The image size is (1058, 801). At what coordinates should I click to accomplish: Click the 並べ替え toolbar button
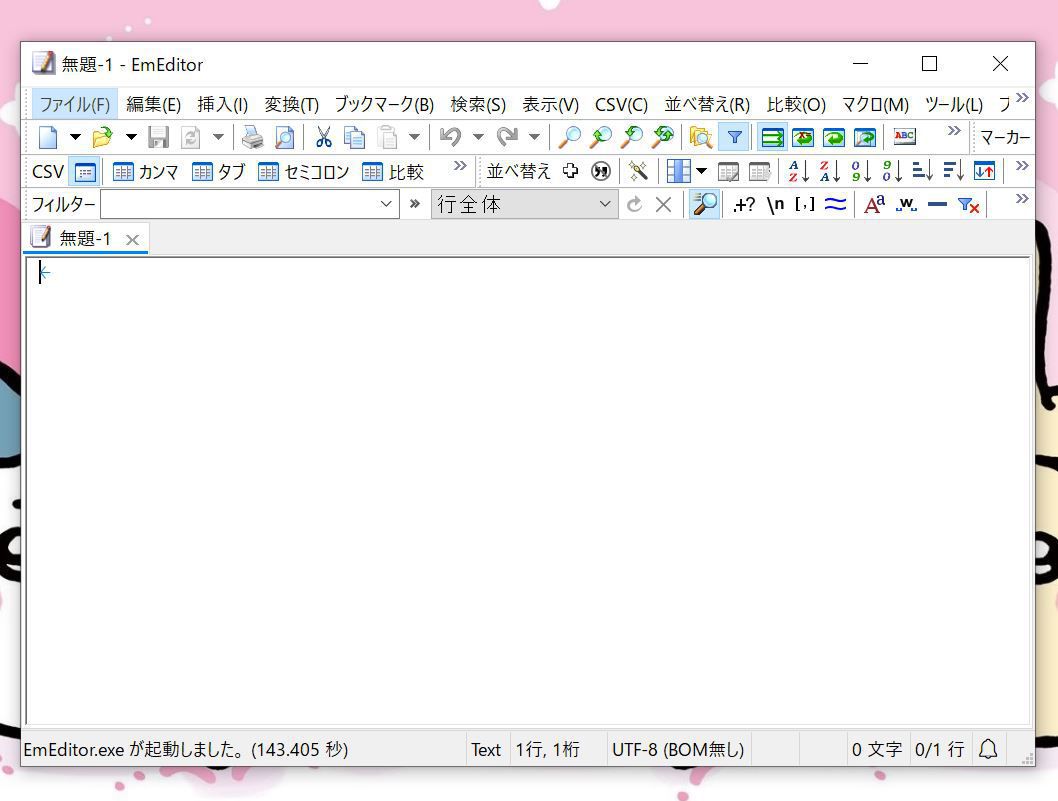point(518,171)
